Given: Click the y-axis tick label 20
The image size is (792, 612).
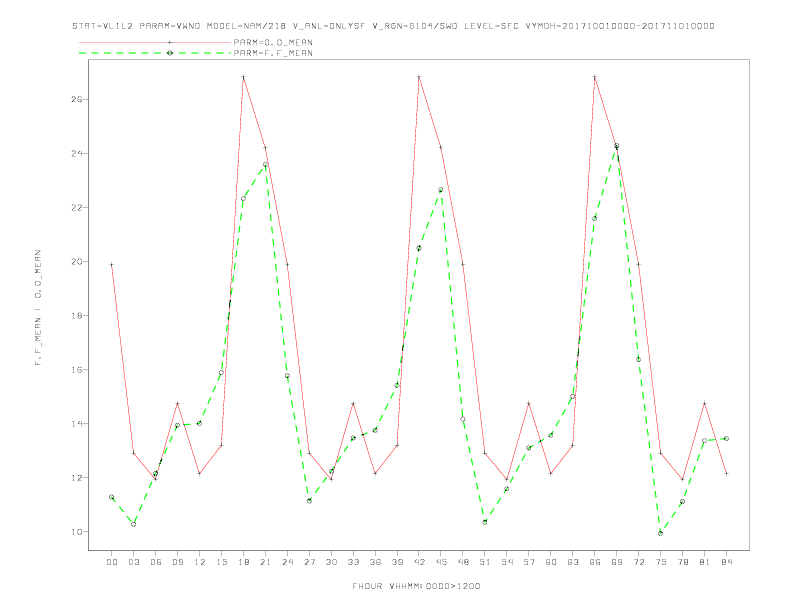Looking at the screenshot, I should (x=76, y=261).
